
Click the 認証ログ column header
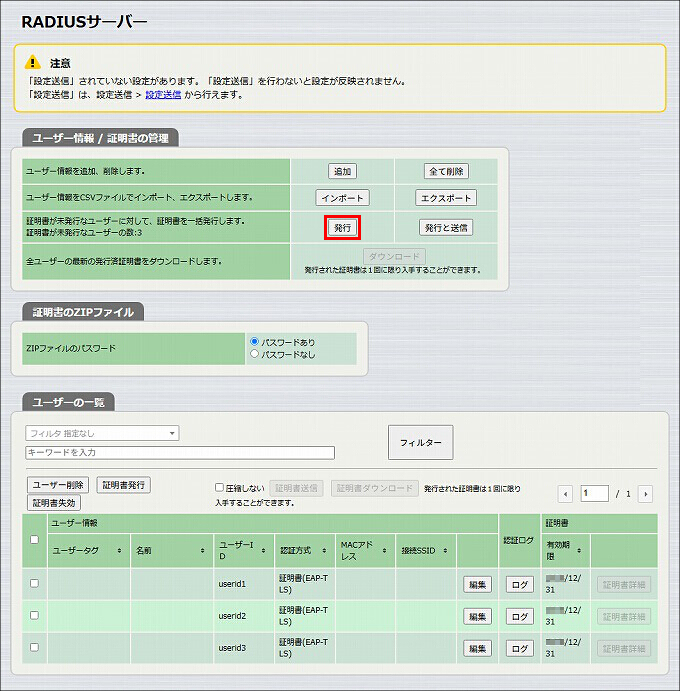click(x=519, y=540)
